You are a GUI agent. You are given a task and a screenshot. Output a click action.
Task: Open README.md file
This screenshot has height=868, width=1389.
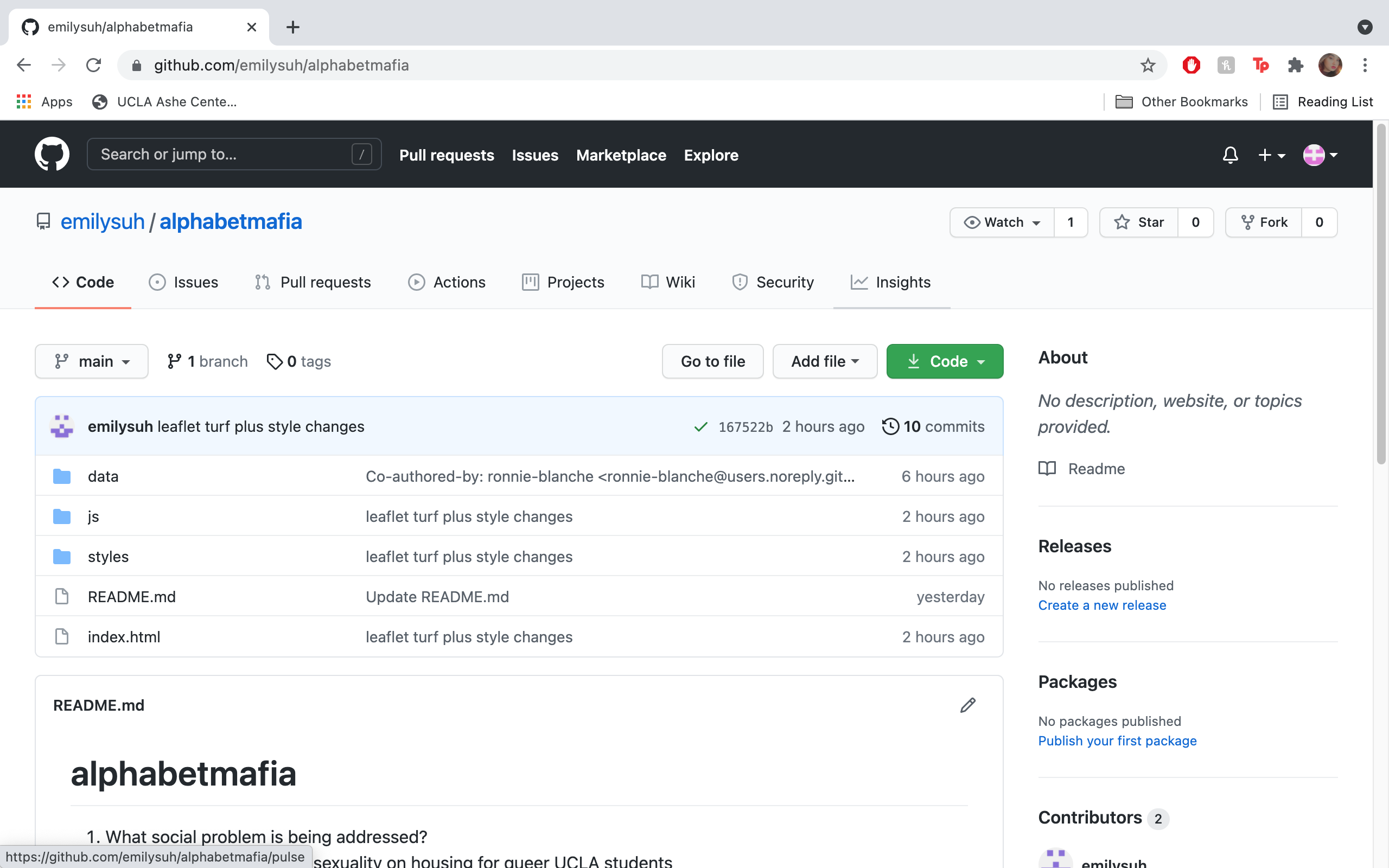[x=132, y=596]
